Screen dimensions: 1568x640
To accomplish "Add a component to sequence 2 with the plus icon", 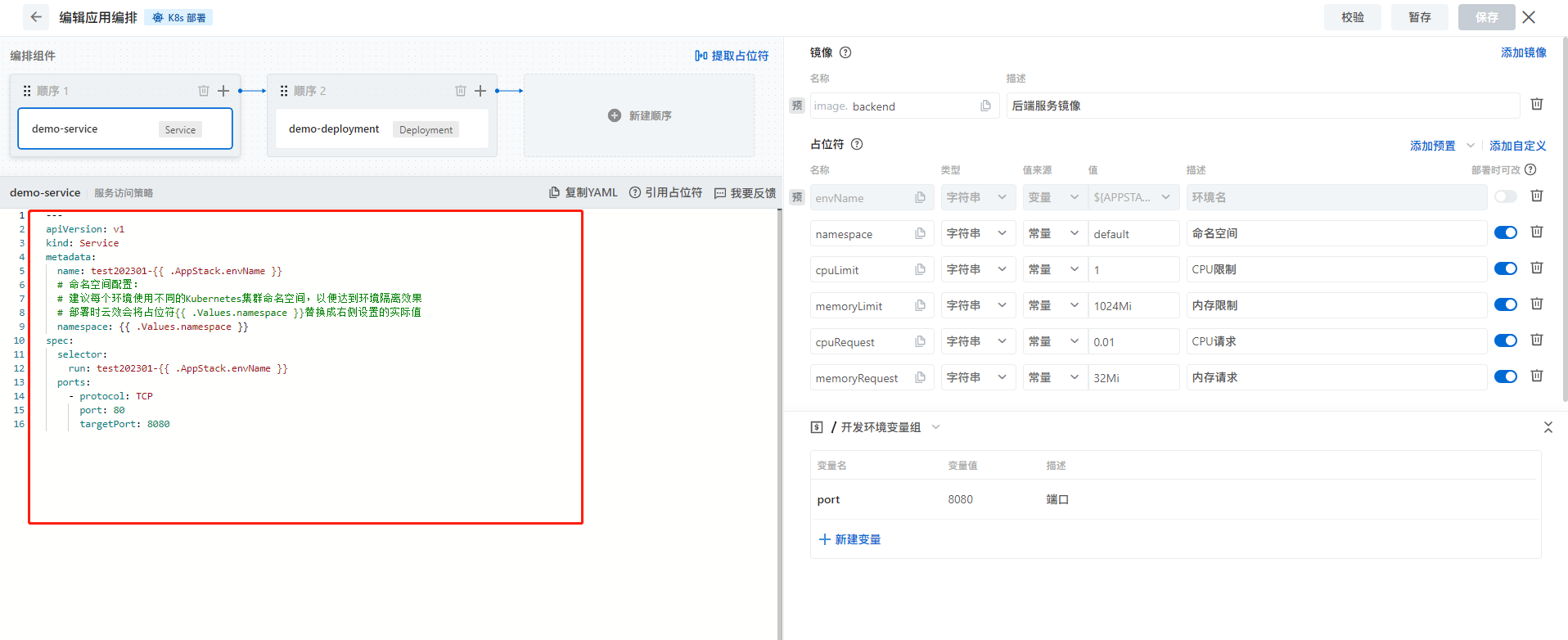I will coord(480,91).
